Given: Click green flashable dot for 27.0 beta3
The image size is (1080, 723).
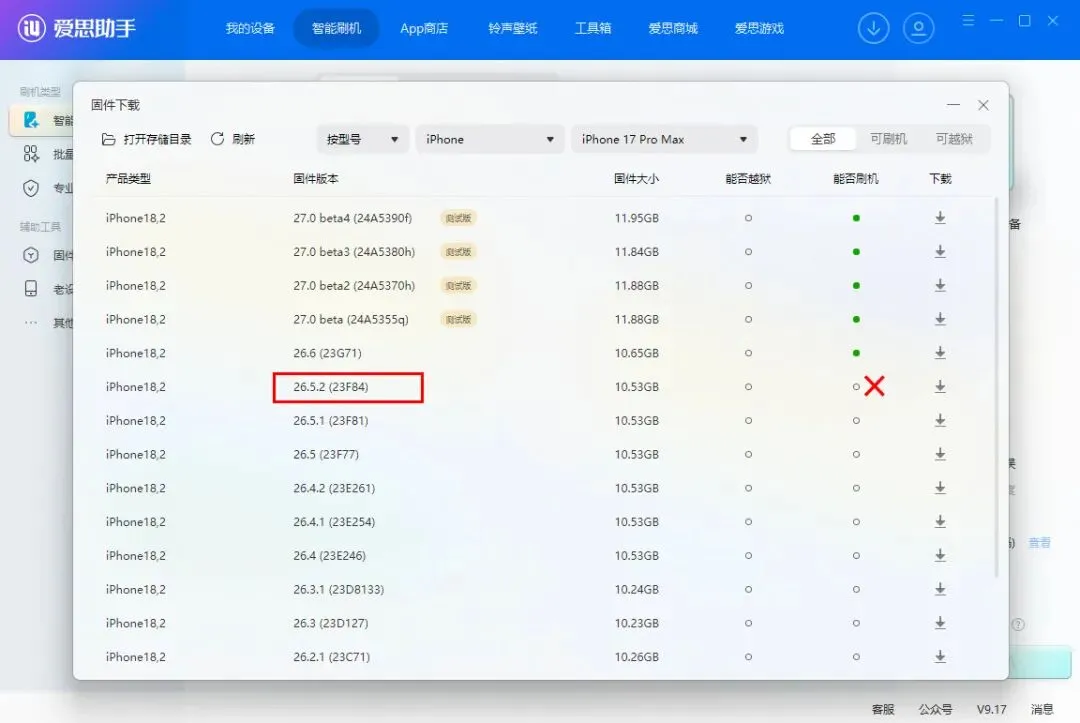Looking at the screenshot, I should 856,251.
